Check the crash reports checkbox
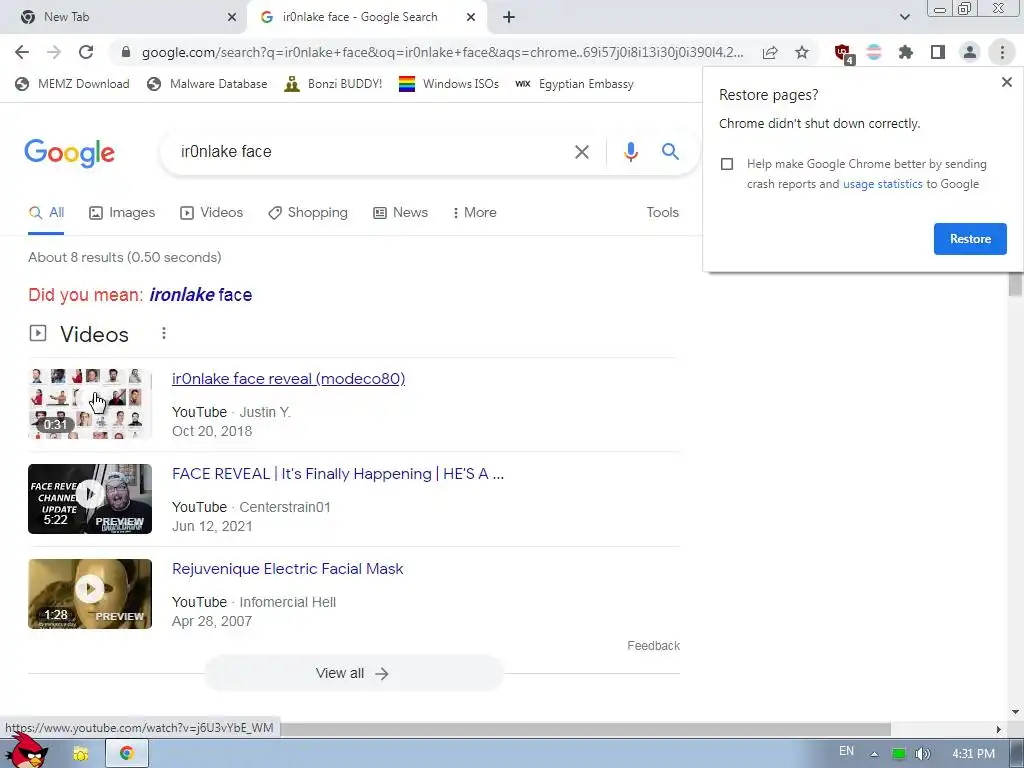Viewport: 1024px width, 768px height. point(727,164)
